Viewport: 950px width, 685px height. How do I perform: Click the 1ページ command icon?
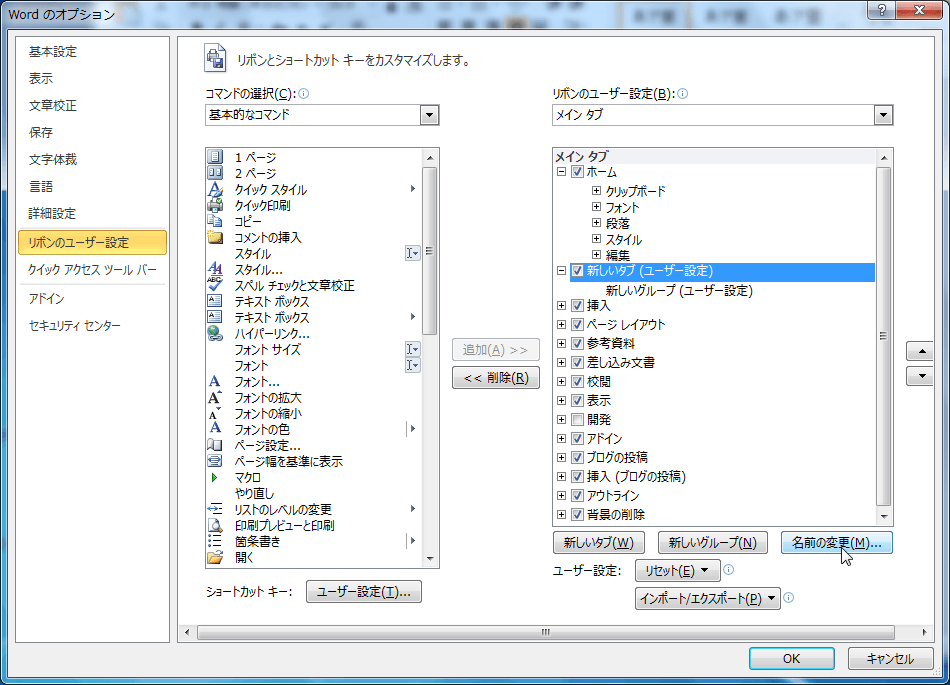215,157
